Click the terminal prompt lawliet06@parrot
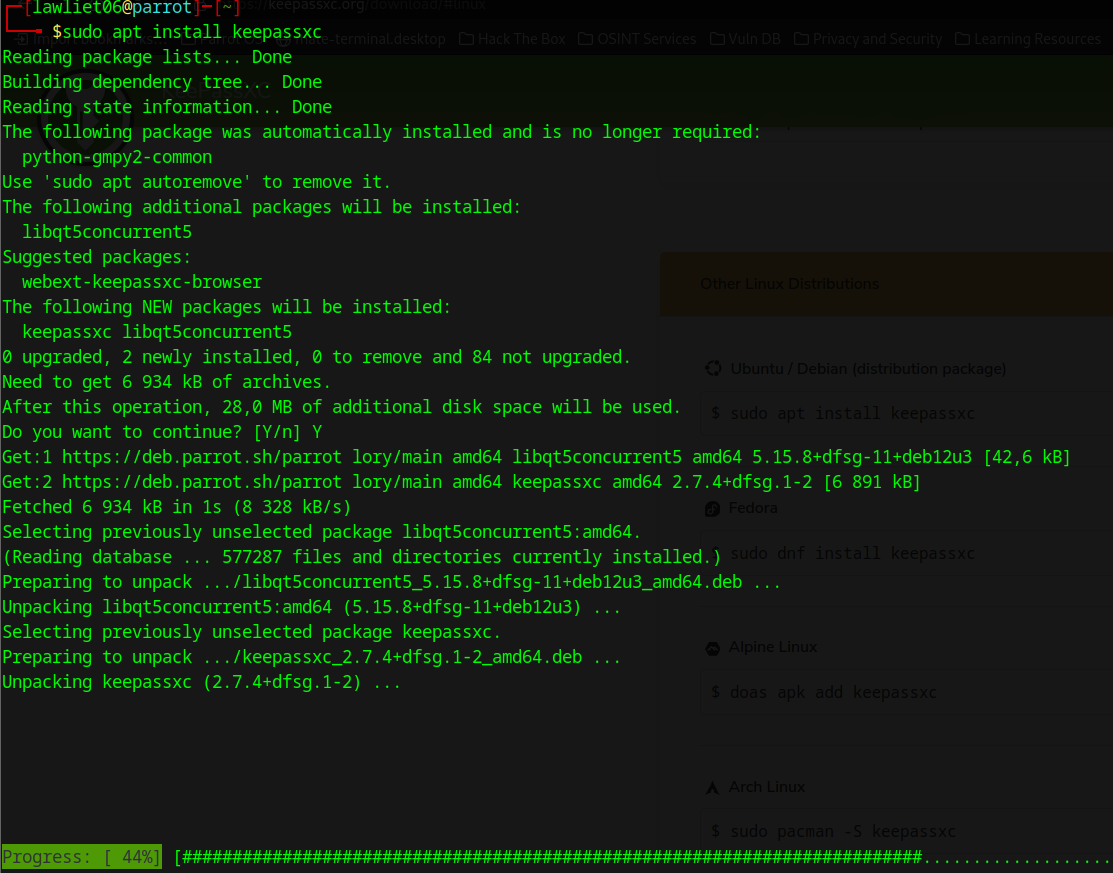This screenshot has height=873, width=1113. 112,9
